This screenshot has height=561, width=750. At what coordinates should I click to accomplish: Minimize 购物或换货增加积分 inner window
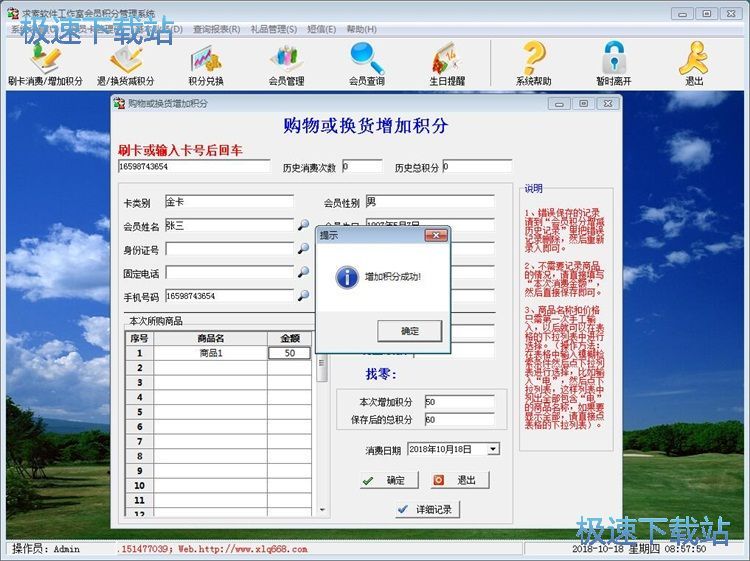click(559, 103)
